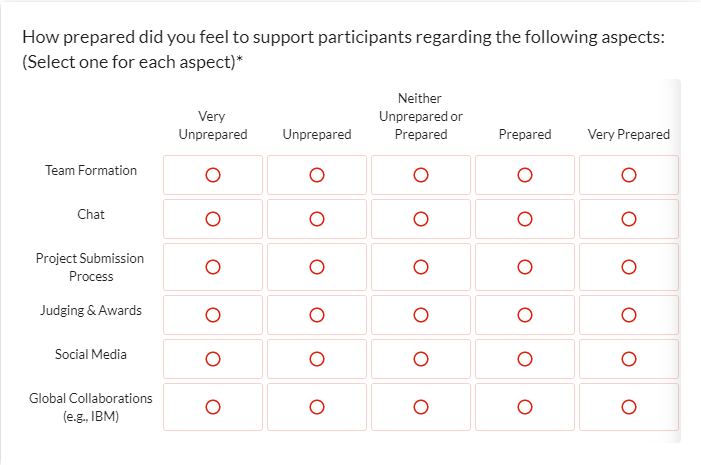This screenshot has height=465, width=701.
Task: Select Unprepared for Global Collaborations
Action: (x=316, y=407)
